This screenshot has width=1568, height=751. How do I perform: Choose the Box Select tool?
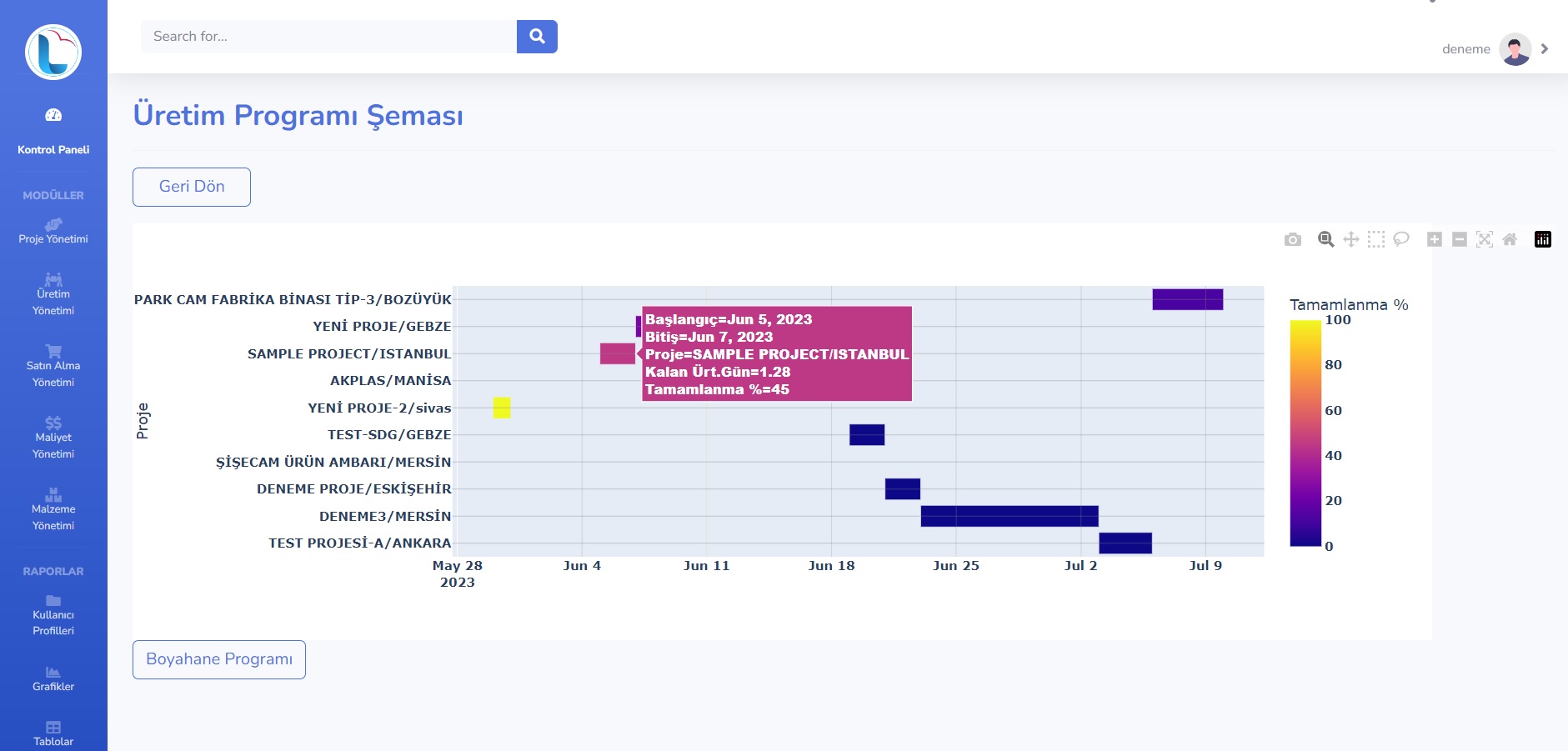(1376, 240)
